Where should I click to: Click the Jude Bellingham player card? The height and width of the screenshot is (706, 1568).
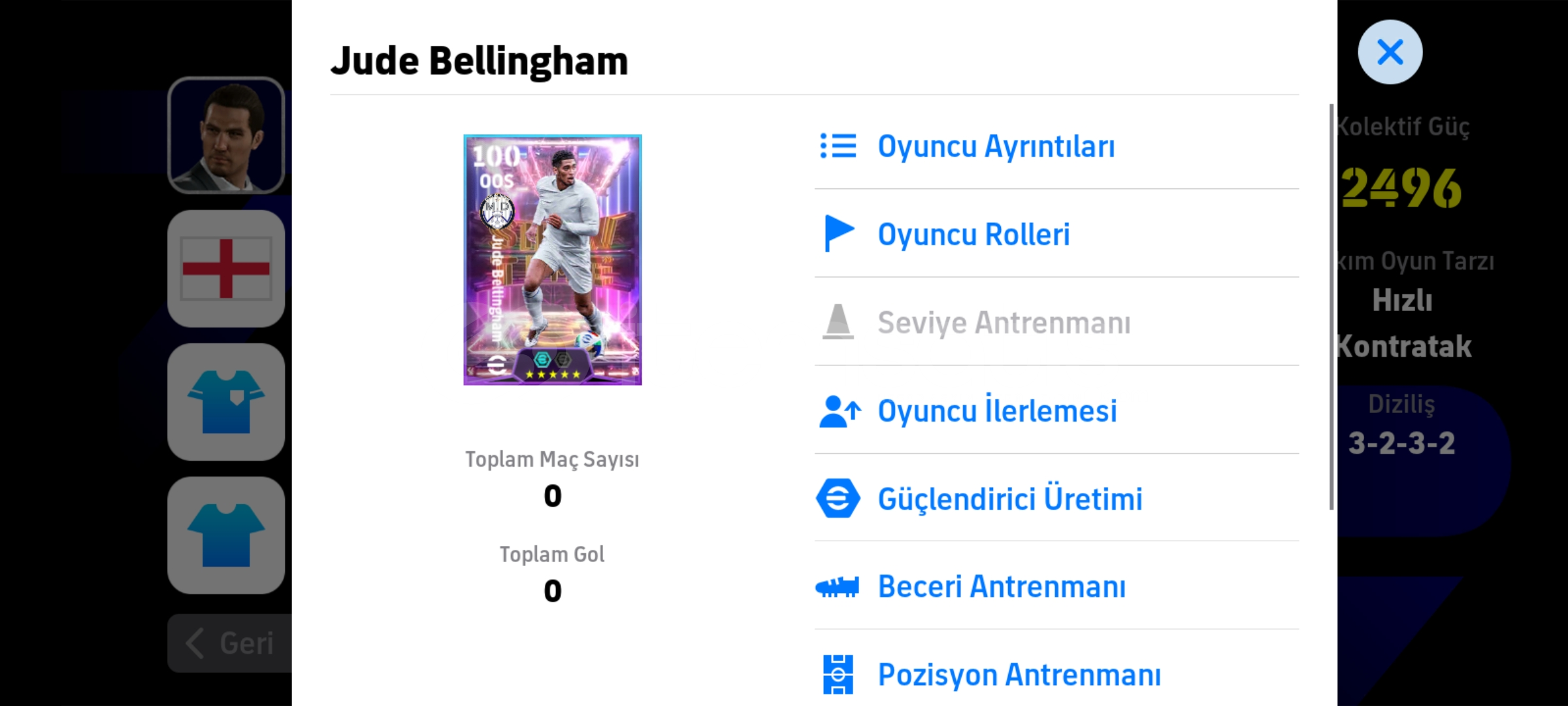coord(553,260)
